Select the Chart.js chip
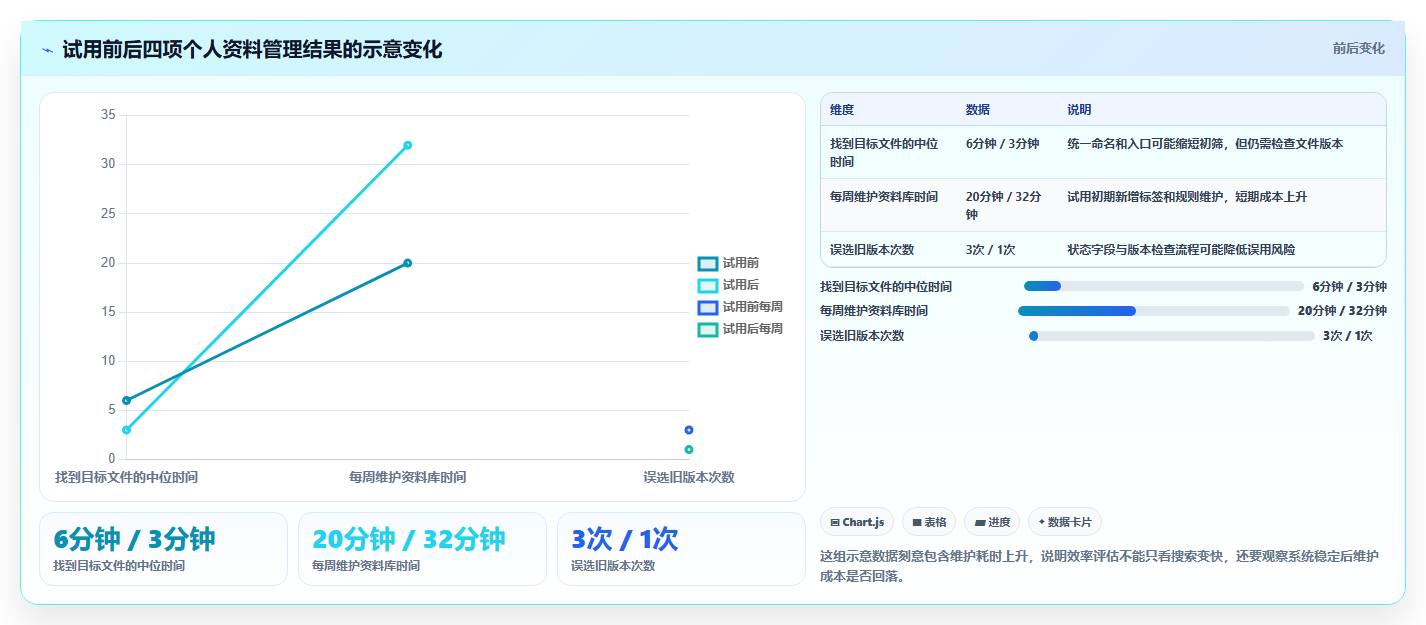This screenshot has width=1426, height=625. pyautogui.click(x=857, y=522)
